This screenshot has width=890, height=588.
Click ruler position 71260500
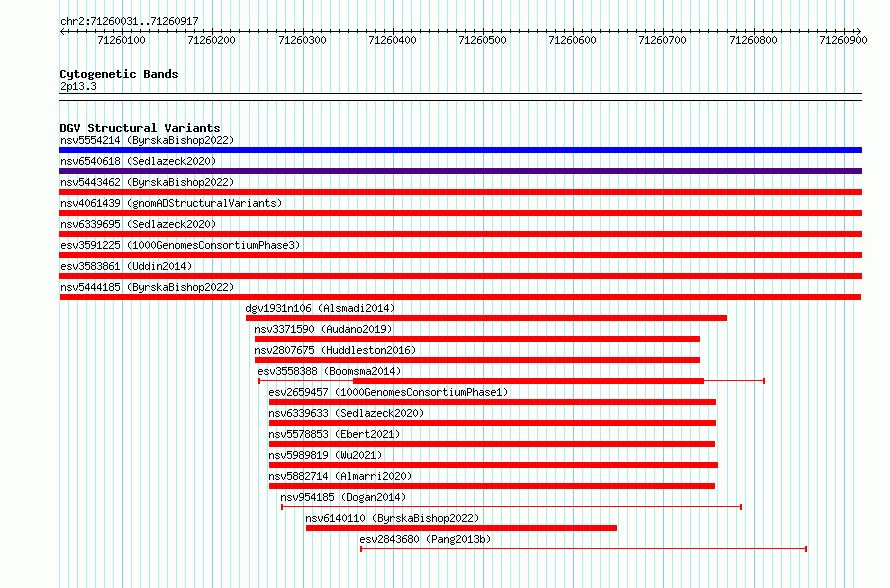click(482, 40)
